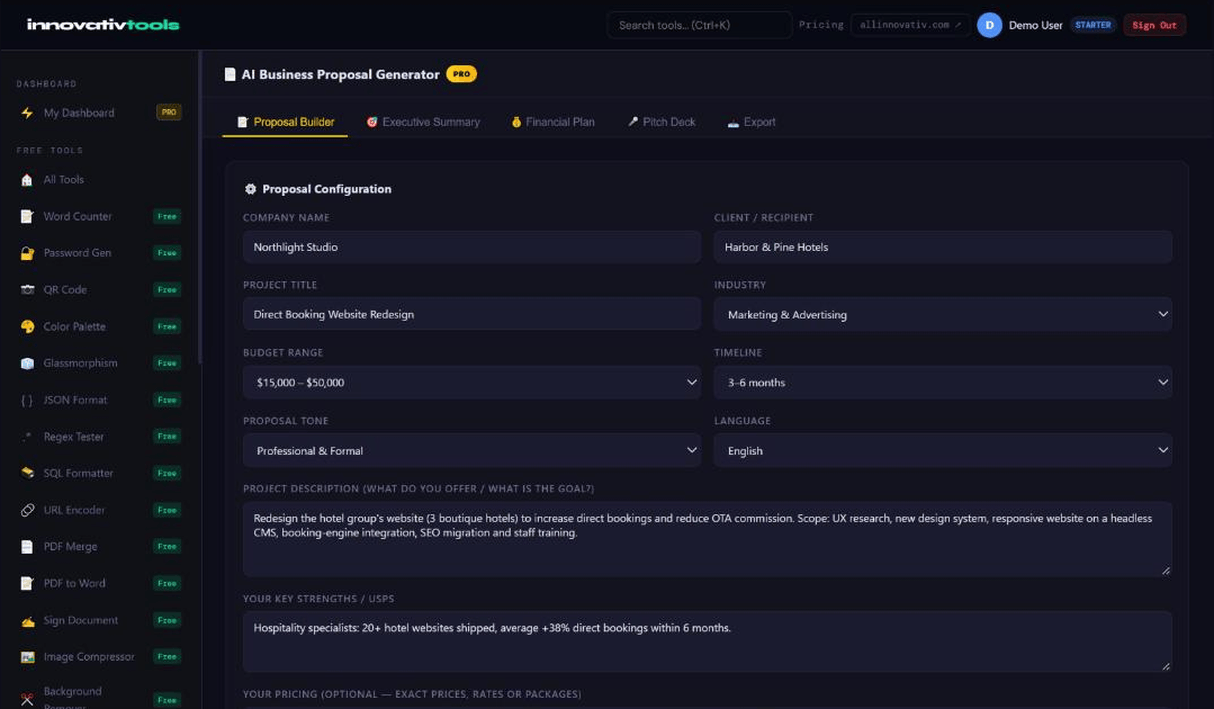Click the Financial Plan money bag icon

point(516,122)
